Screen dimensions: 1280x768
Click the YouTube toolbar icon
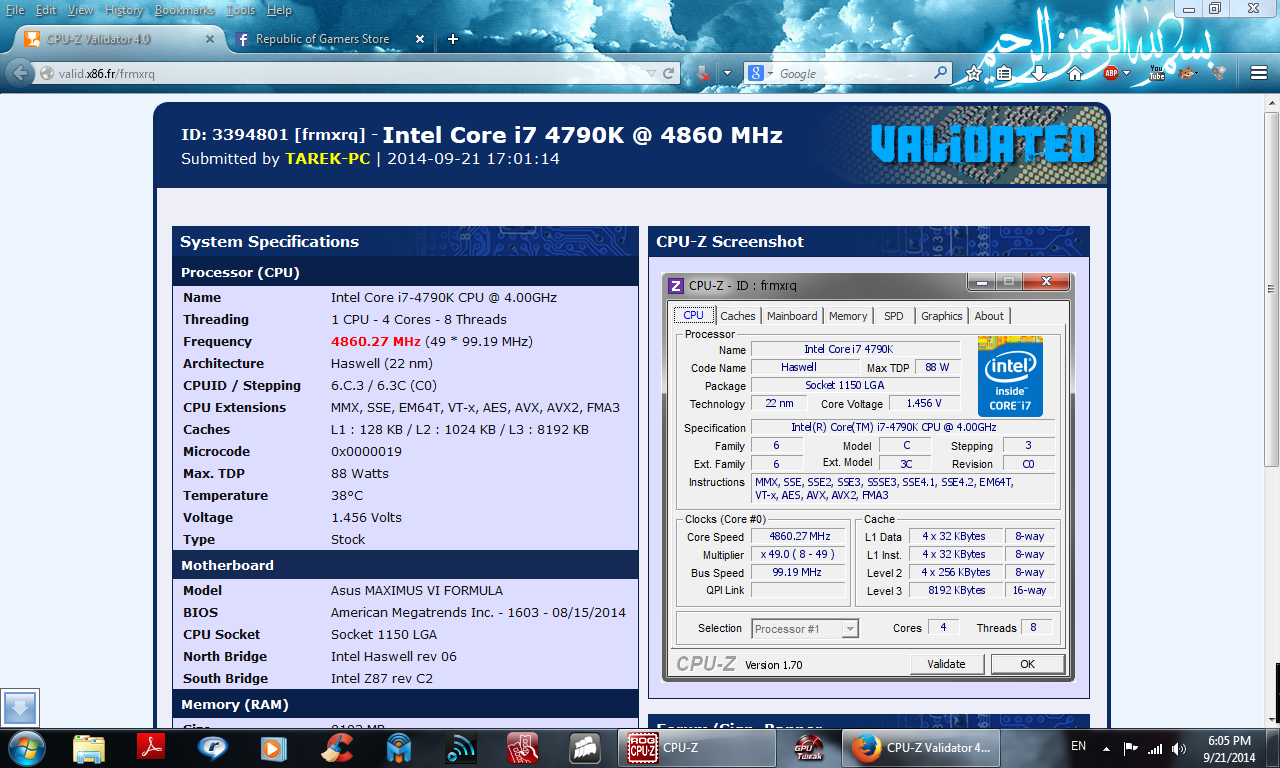pos(1157,73)
